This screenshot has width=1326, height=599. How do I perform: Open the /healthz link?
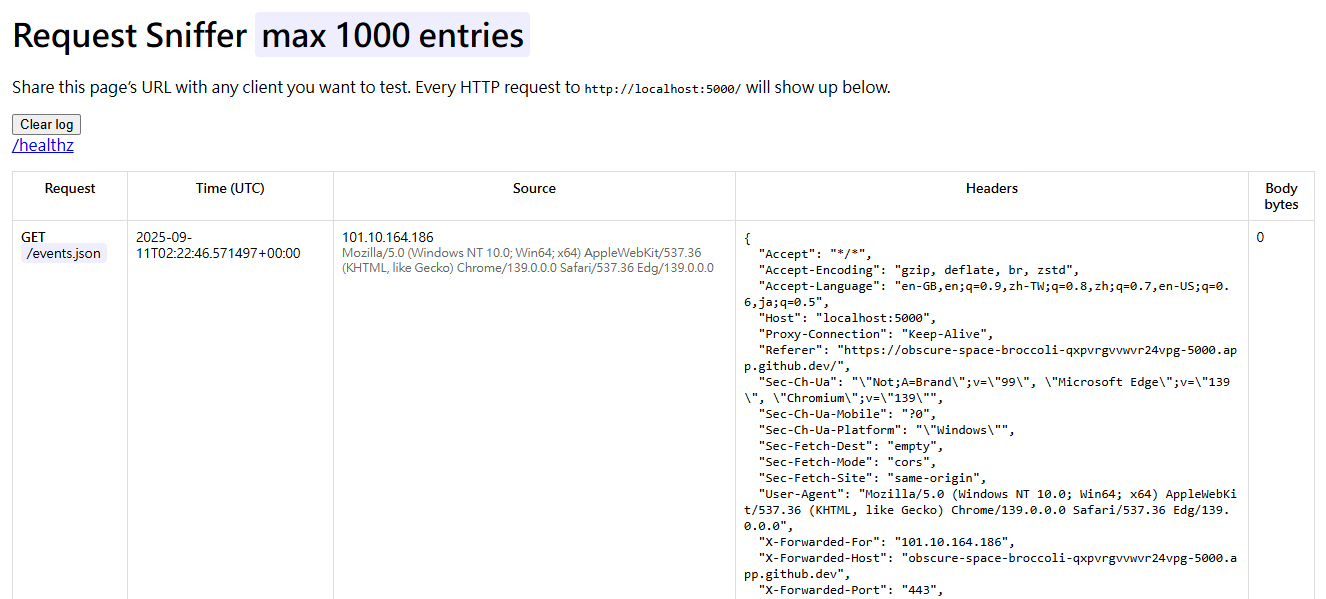(43, 146)
